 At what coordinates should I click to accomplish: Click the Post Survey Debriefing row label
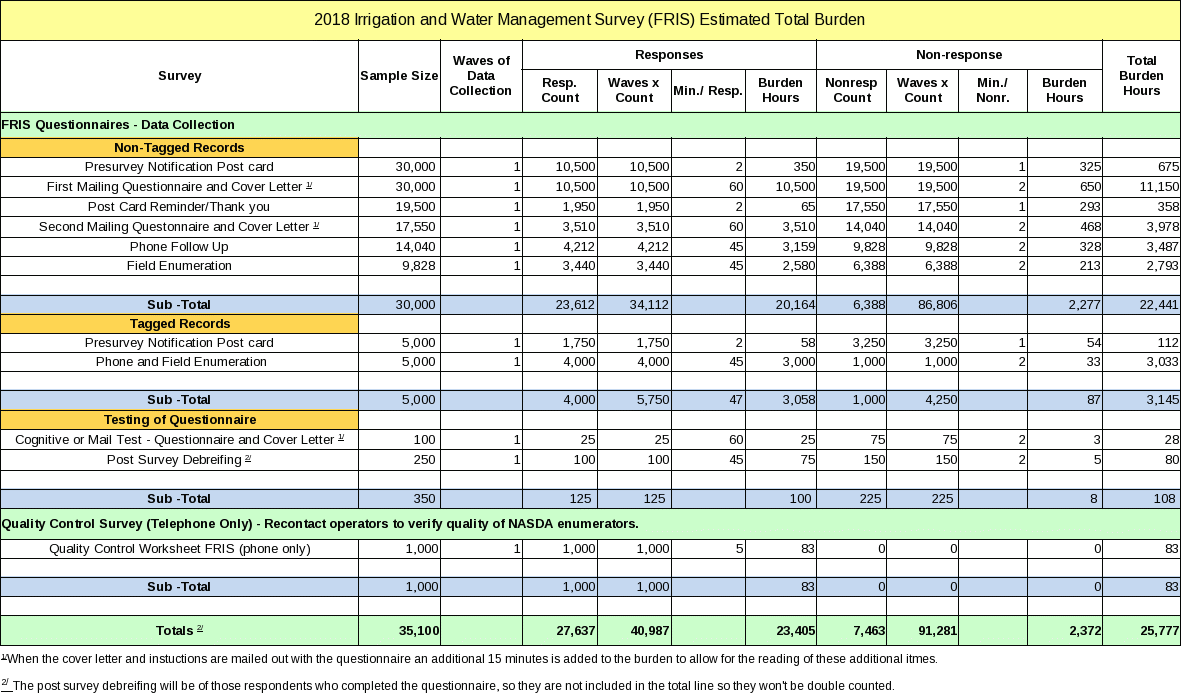point(179,460)
